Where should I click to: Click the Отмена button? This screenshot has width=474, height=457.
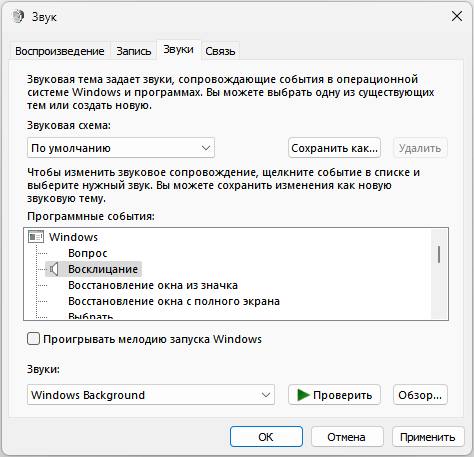click(347, 437)
